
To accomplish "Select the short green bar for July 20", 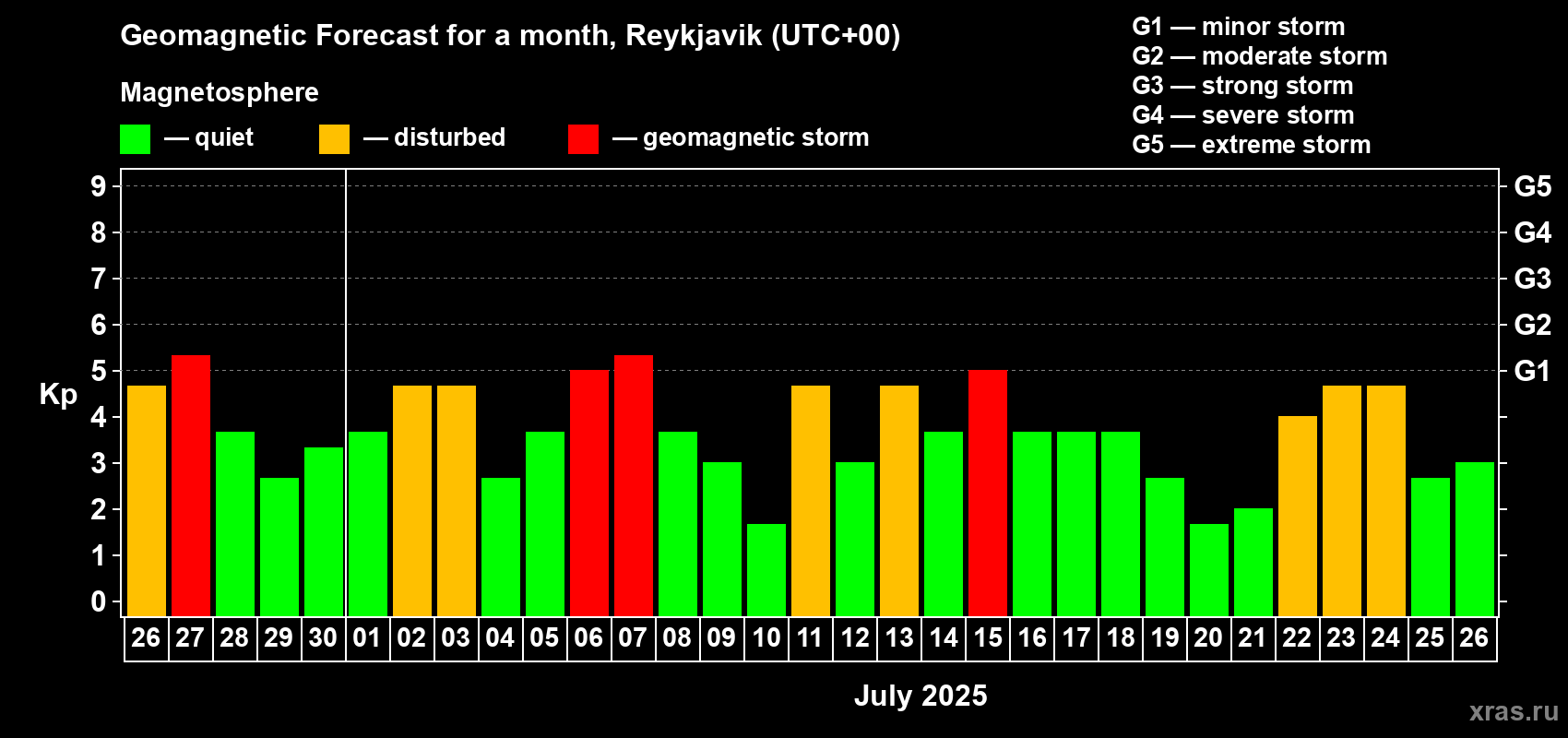I will click(1209, 570).
